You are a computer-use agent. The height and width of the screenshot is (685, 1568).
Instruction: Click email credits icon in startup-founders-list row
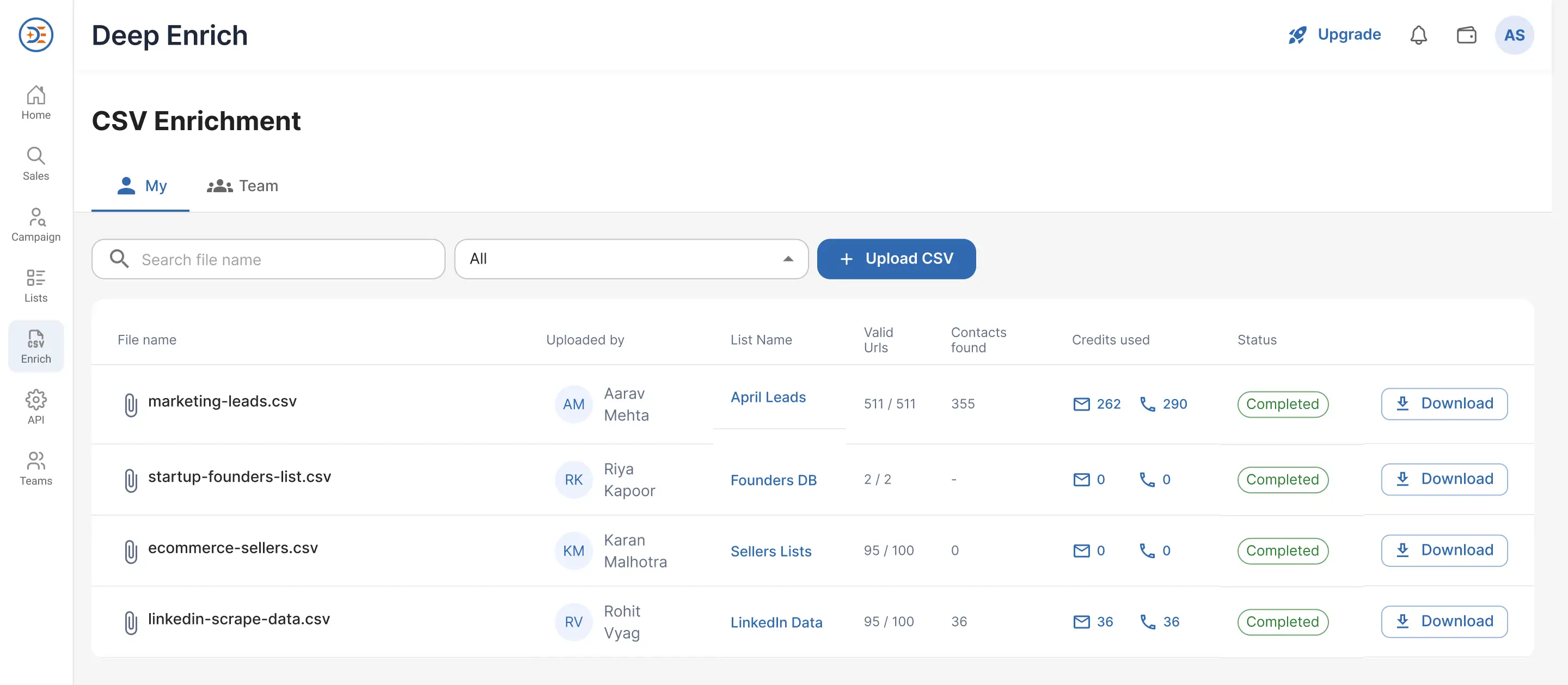(x=1081, y=480)
